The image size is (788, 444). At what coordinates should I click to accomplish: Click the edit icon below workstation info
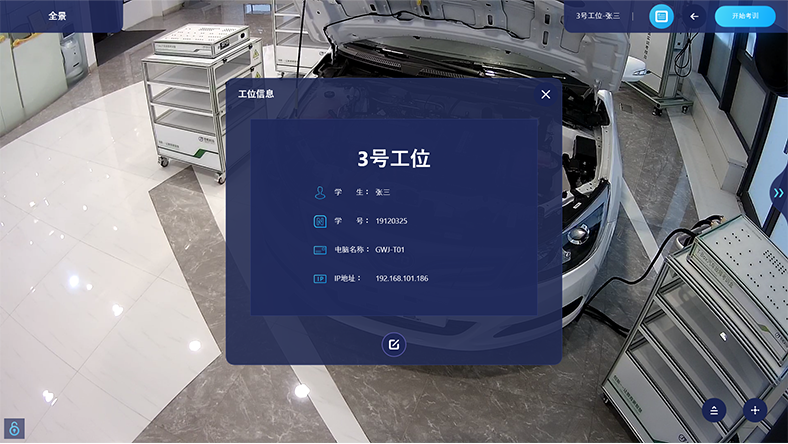393,344
